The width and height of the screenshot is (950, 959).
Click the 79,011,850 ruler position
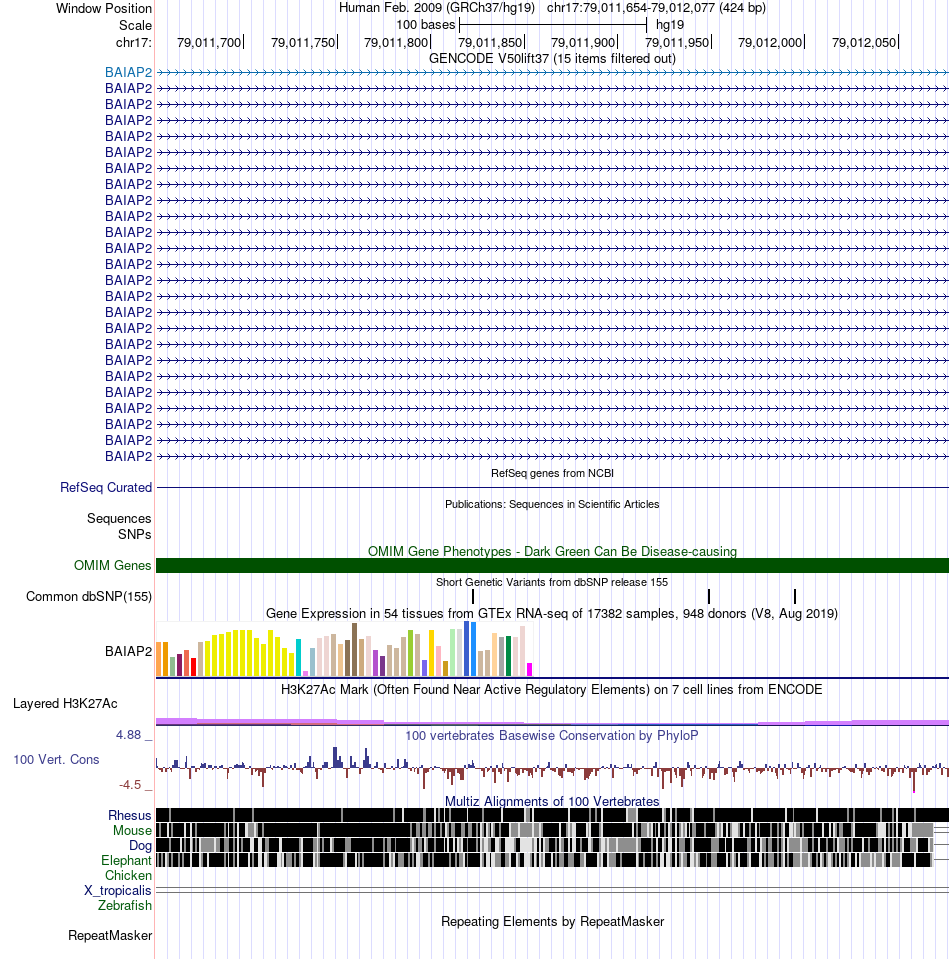[491, 42]
